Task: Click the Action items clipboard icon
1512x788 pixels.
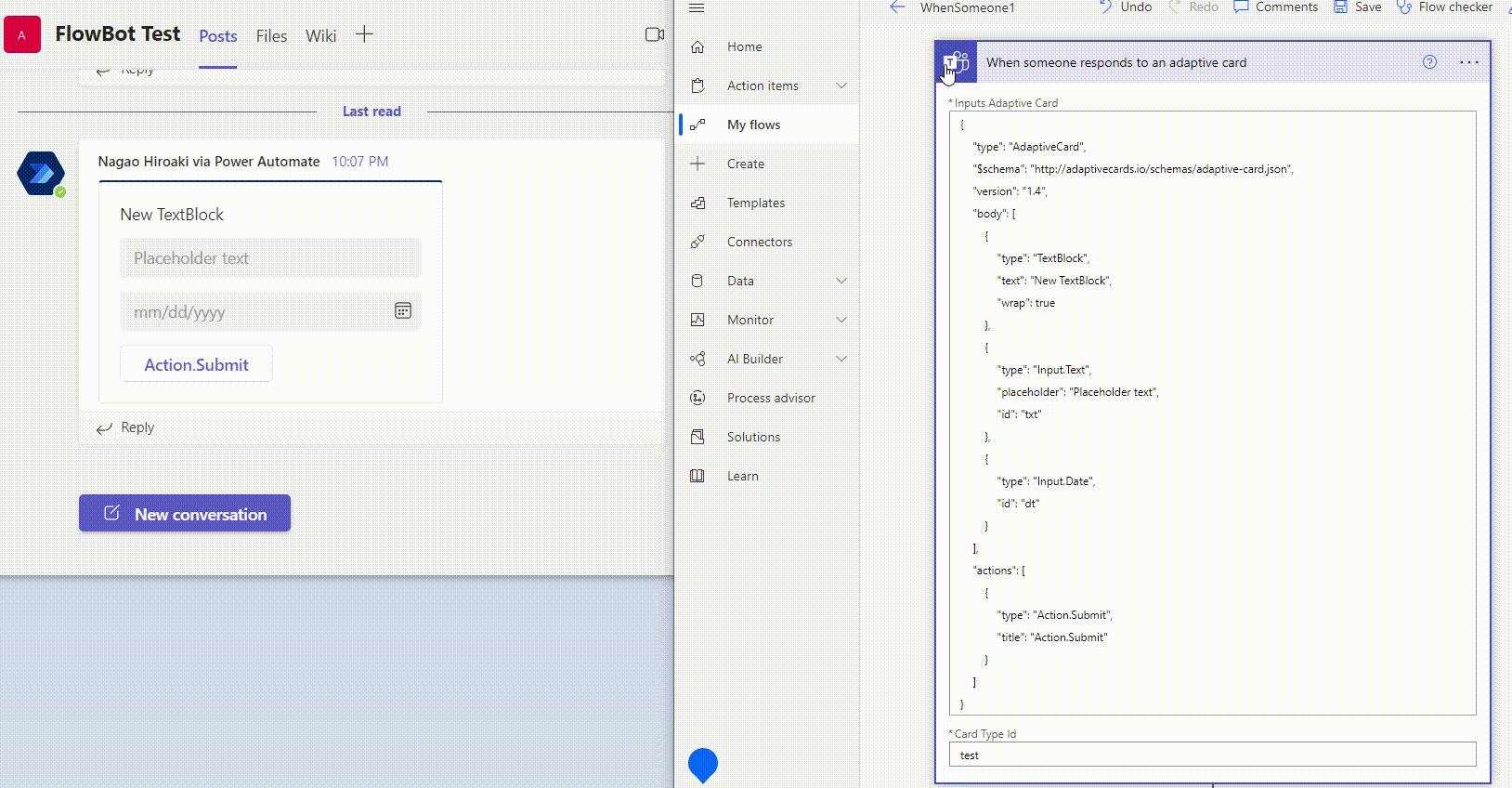Action: click(697, 85)
